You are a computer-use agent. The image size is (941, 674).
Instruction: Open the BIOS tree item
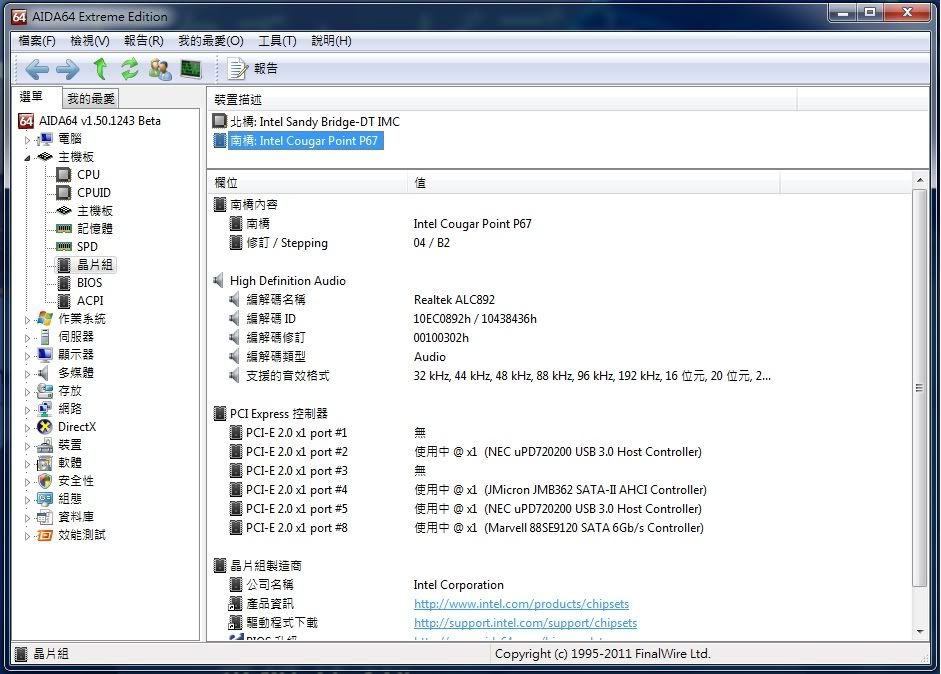89,283
